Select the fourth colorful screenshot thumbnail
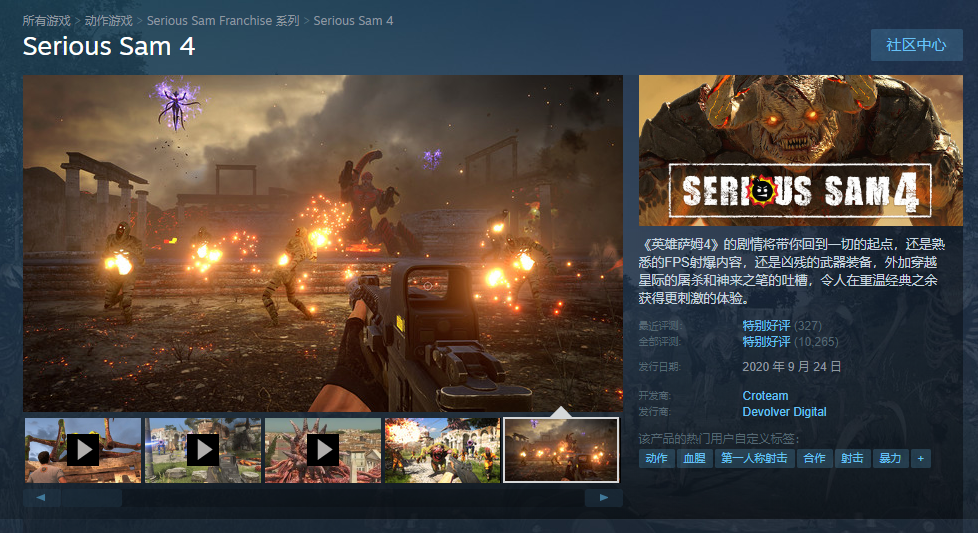Screen dimensions: 978x533 coord(442,450)
